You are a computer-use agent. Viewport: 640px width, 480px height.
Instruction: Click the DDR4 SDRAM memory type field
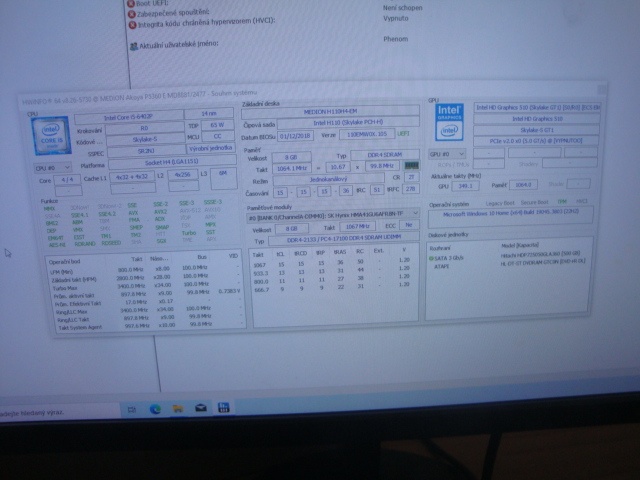point(384,155)
